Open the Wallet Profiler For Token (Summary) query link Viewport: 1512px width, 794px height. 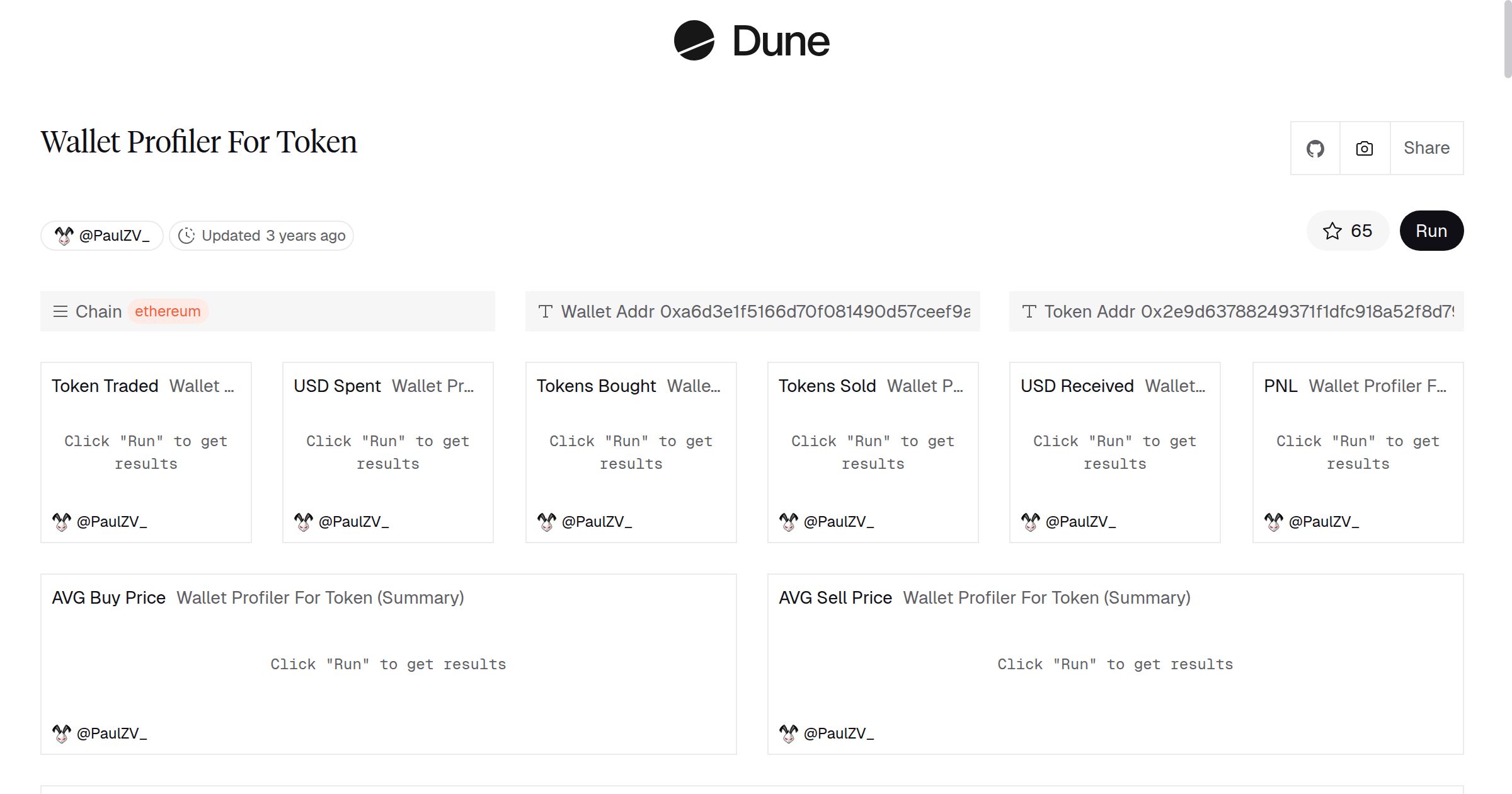320,597
